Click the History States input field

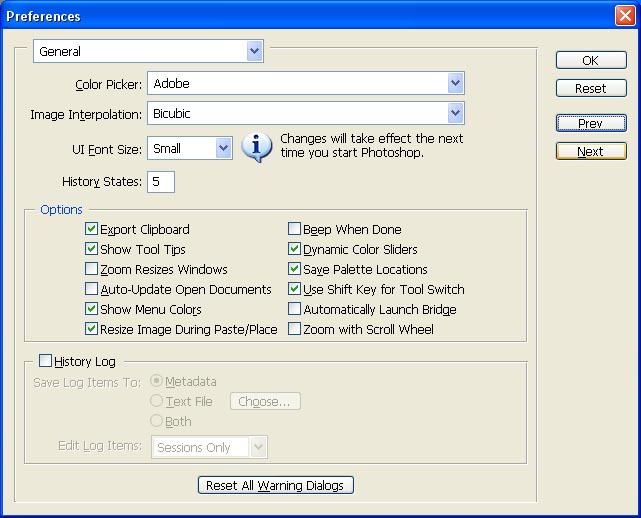161,182
